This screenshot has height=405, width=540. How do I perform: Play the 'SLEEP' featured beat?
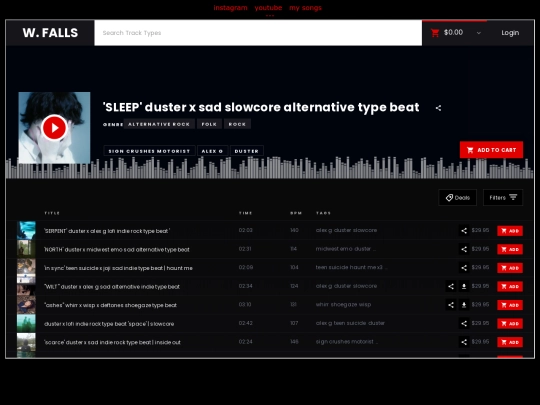(x=54, y=128)
